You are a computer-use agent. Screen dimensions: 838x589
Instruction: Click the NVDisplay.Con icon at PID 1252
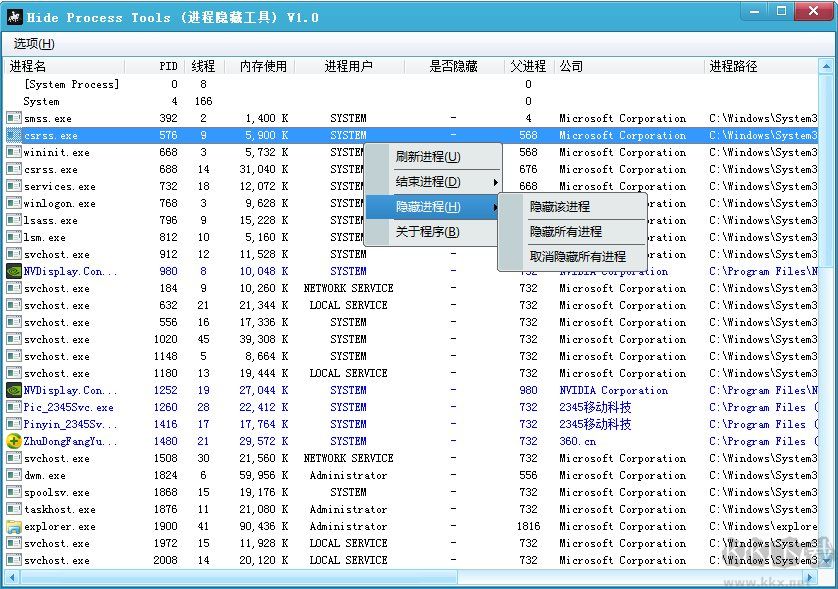pos(14,390)
